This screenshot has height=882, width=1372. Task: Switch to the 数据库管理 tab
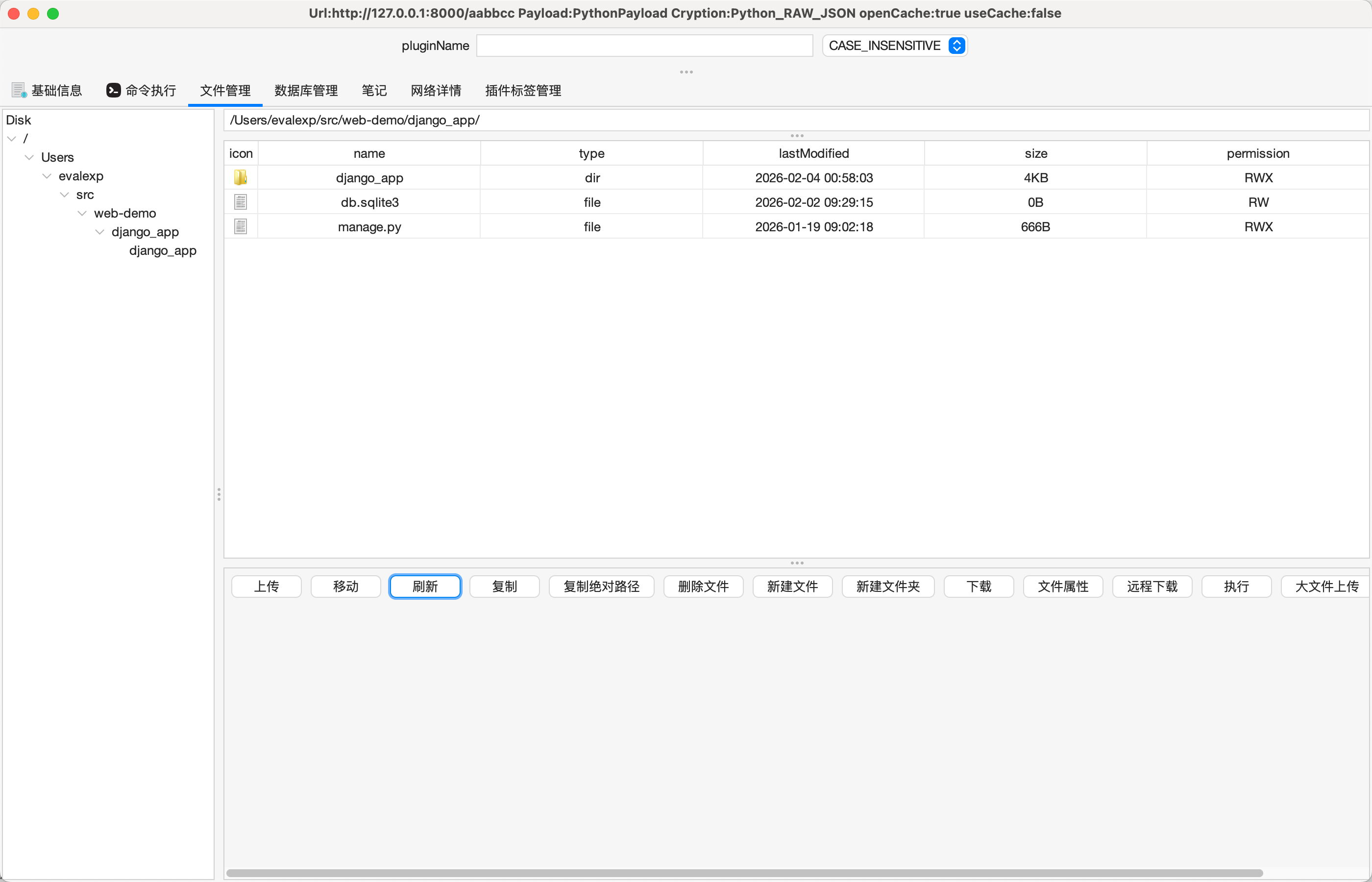tap(306, 91)
